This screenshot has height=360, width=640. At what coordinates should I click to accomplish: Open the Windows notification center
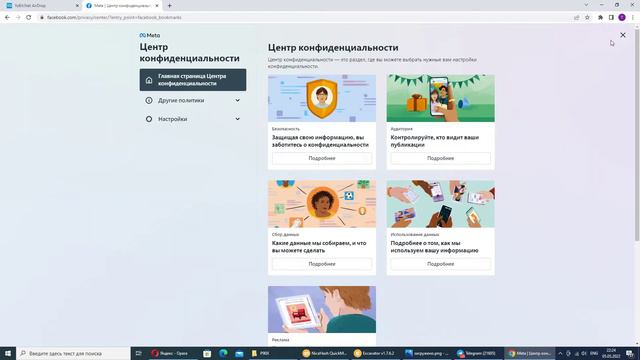point(630,353)
